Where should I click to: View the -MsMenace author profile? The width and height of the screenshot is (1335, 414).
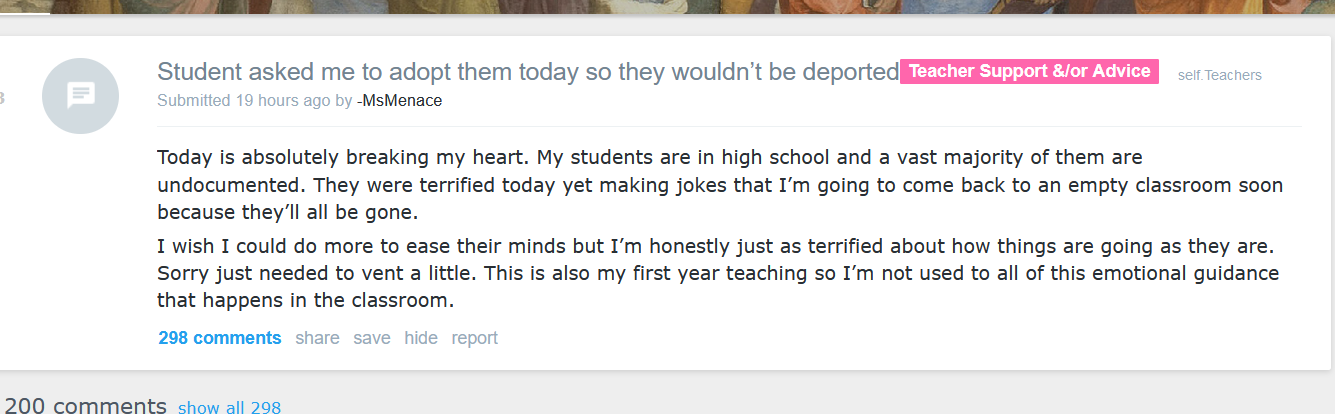click(x=399, y=101)
